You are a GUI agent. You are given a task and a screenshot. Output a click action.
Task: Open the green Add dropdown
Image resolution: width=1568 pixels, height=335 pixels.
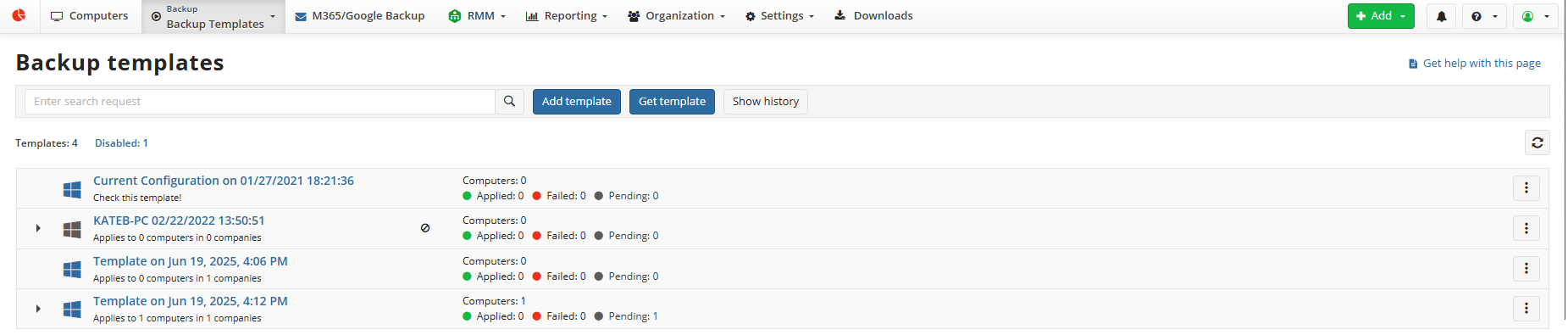click(1380, 16)
